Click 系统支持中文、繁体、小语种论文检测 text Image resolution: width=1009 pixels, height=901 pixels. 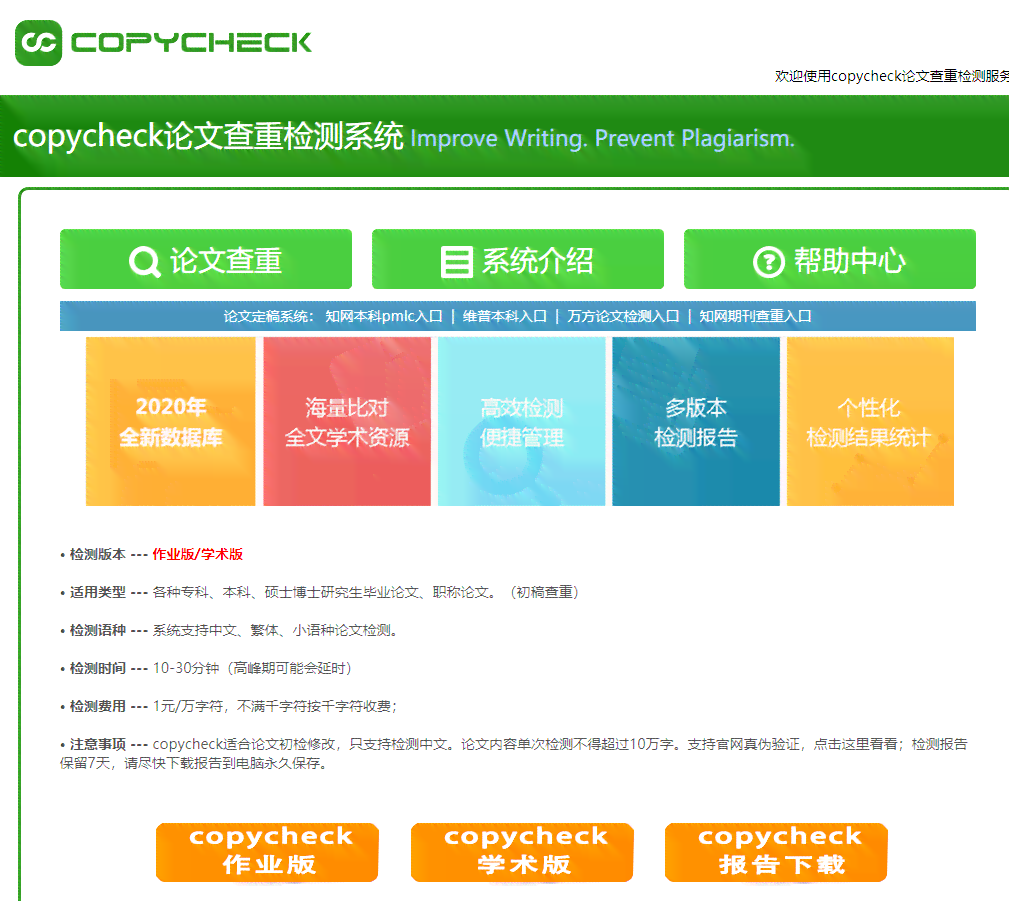point(275,630)
